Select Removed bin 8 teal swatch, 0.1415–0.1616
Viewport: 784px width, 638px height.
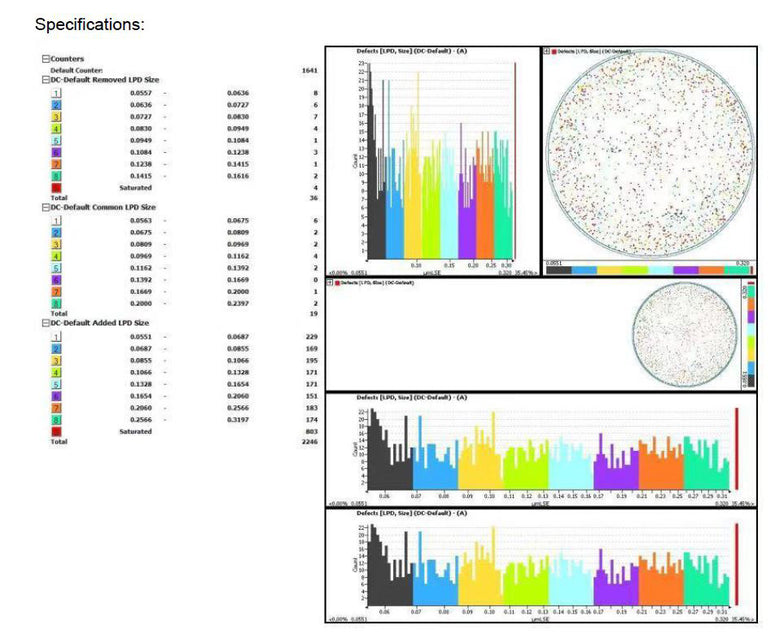pyautogui.click(x=56, y=176)
